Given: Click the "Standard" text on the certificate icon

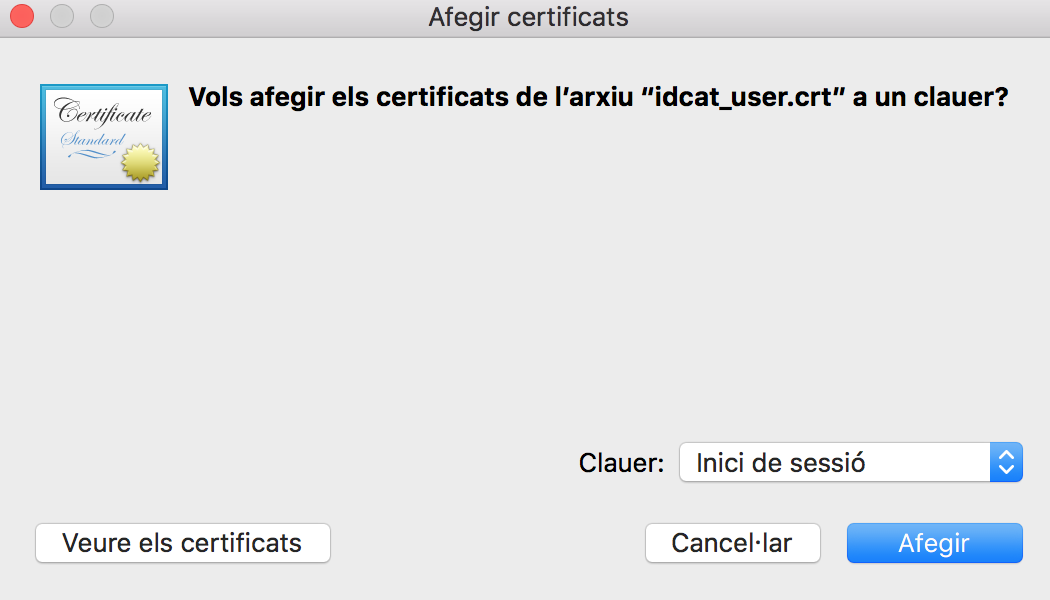Looking at the screenshot, I should 92,139.
